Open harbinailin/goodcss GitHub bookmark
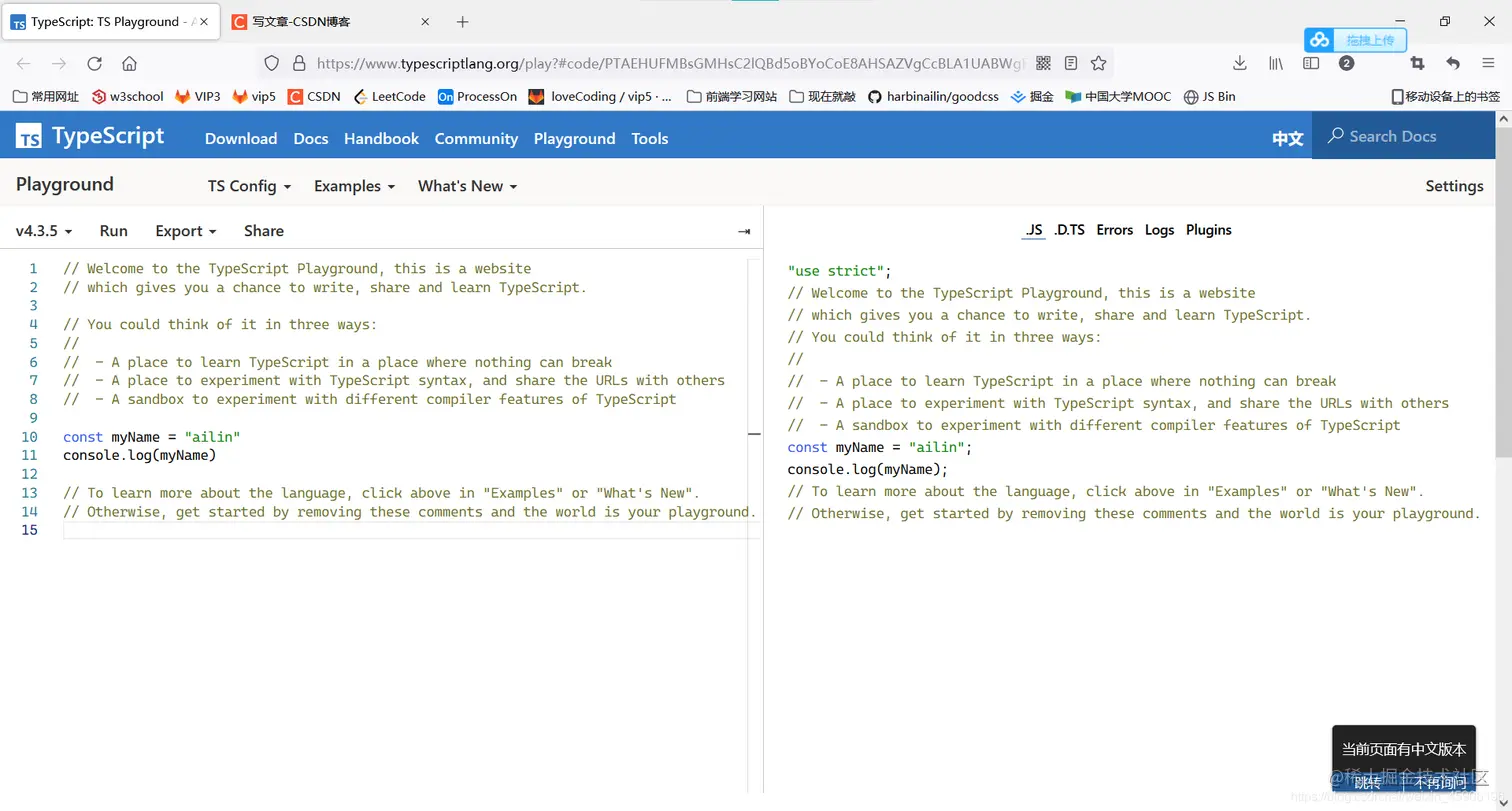This screenshot has width=1512, height=811. point(934,97)
